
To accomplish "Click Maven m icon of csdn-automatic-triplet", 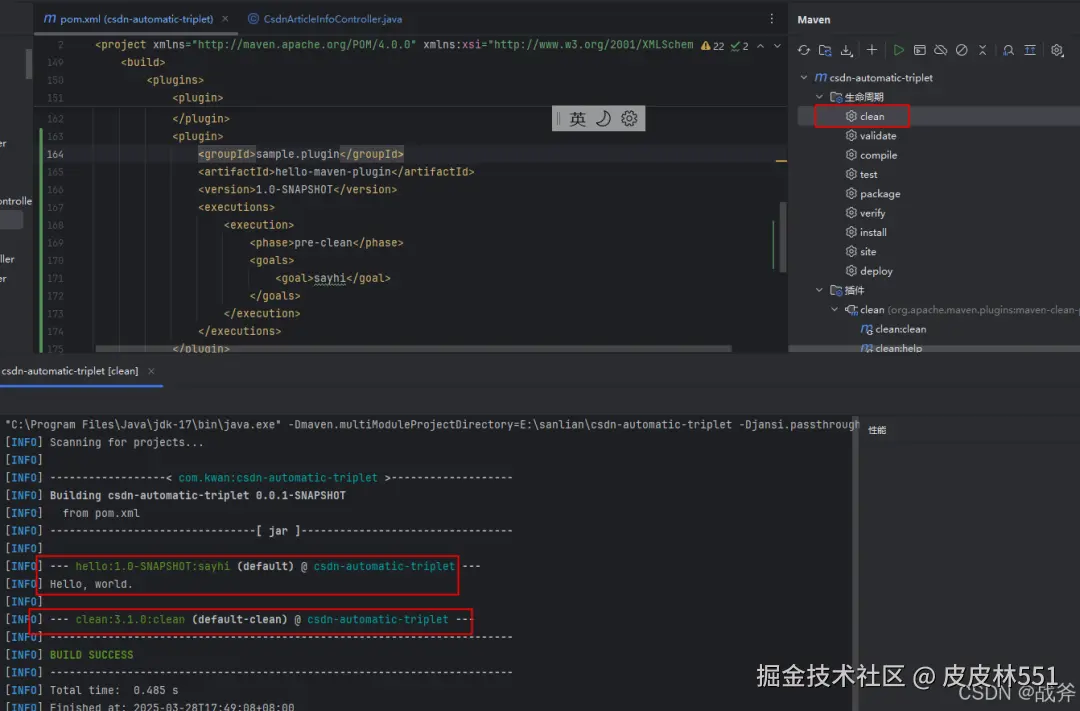I will coord(820,78).
